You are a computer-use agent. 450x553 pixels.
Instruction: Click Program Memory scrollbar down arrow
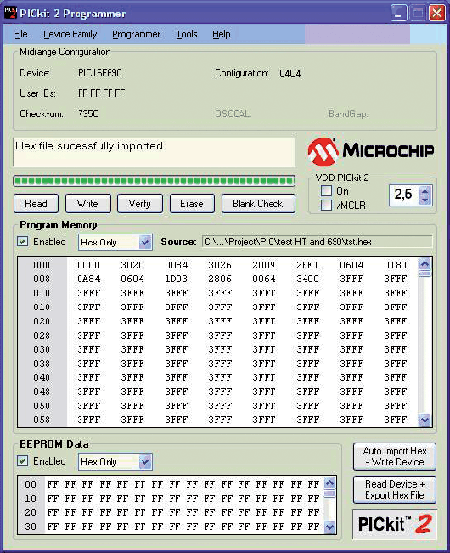[x=425, y=420]
